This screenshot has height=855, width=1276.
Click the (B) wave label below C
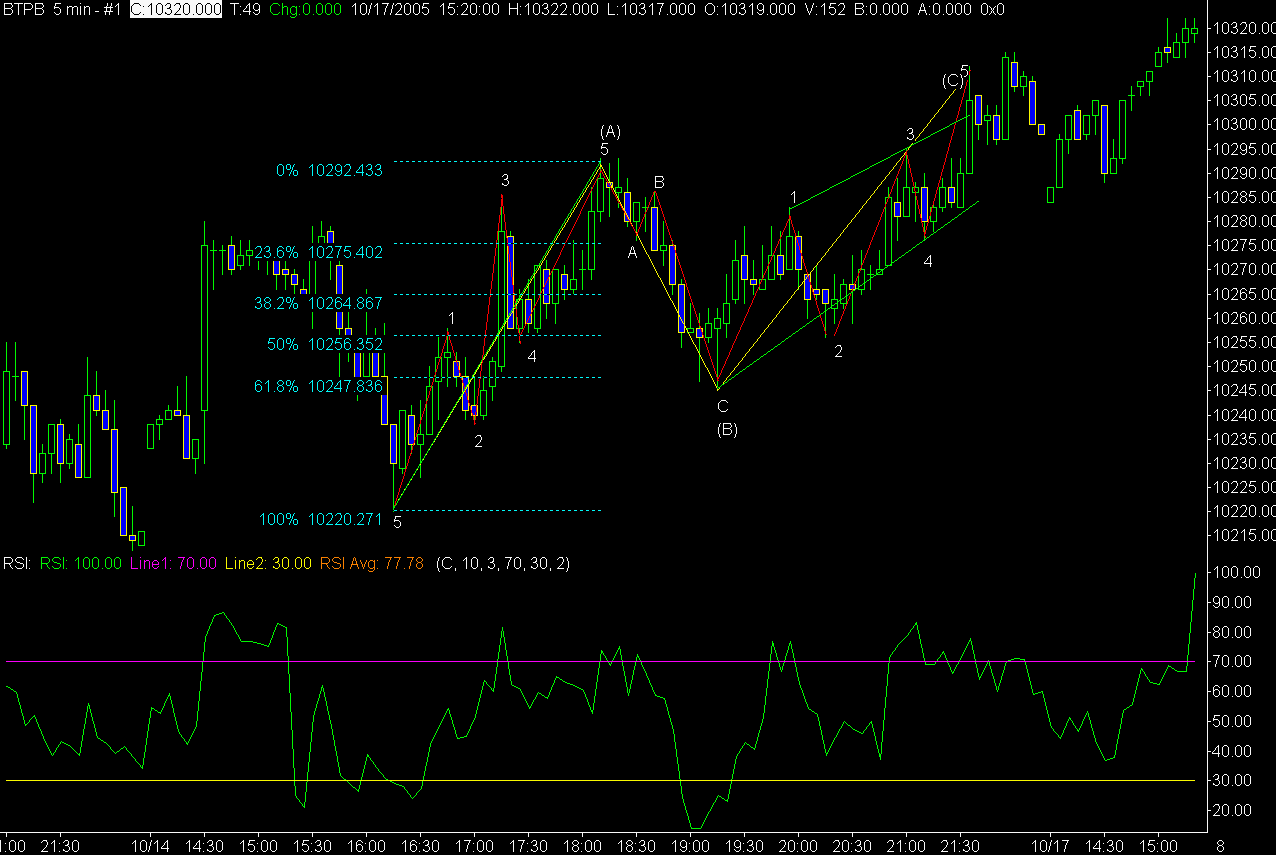click(727, 430)
